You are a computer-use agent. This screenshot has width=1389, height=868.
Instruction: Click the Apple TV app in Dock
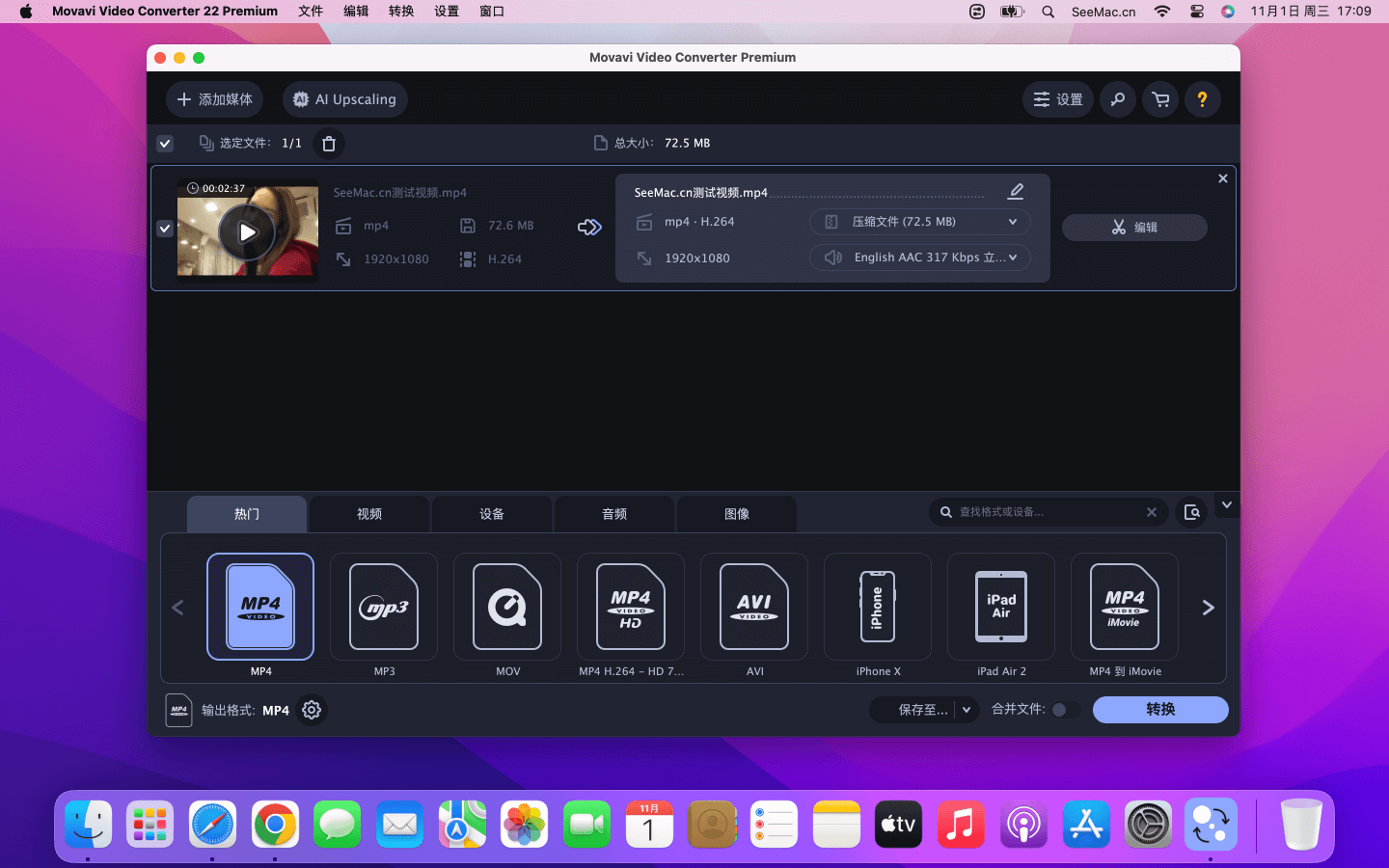[x=898, y=825]
